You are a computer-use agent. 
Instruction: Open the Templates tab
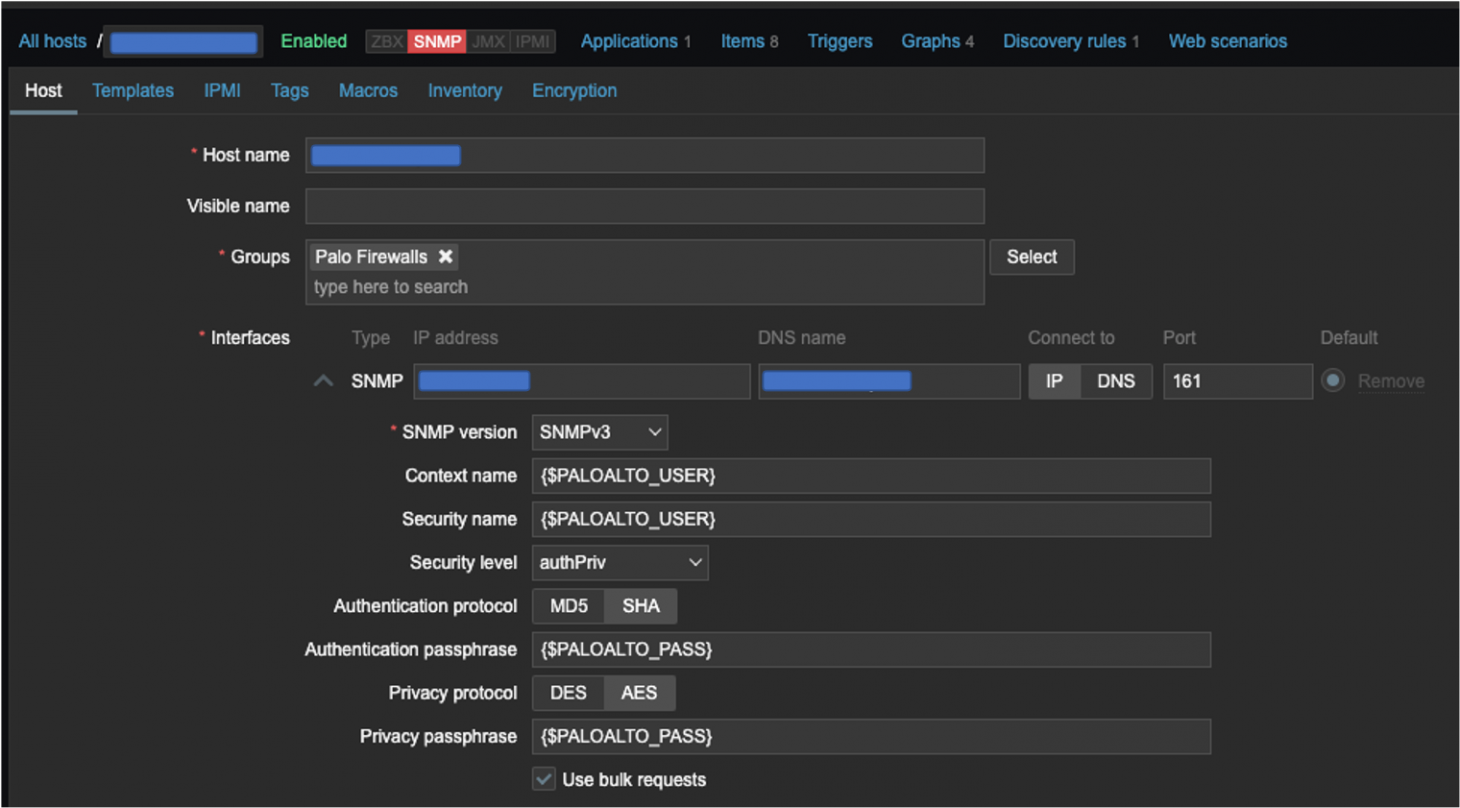point(133,90)
